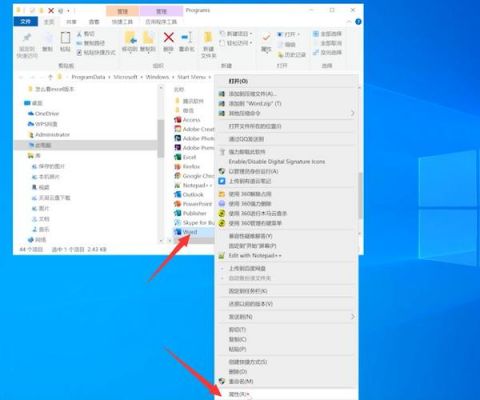This screenshot has height=400, width=480.
Task: Open the Shortcut Tools ribbon tab
Action: [x=122, y=22]
